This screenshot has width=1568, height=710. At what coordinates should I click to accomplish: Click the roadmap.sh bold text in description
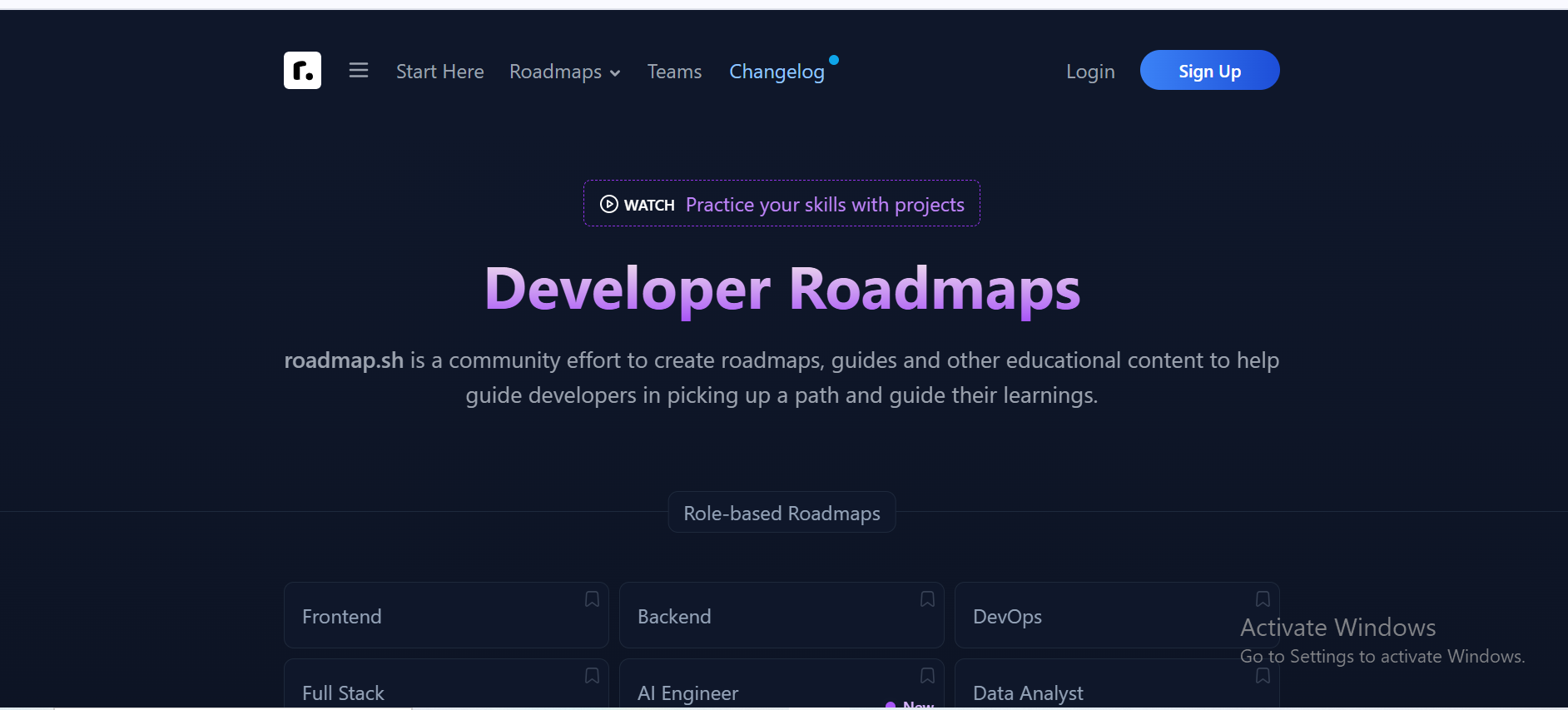click(344, 360)
